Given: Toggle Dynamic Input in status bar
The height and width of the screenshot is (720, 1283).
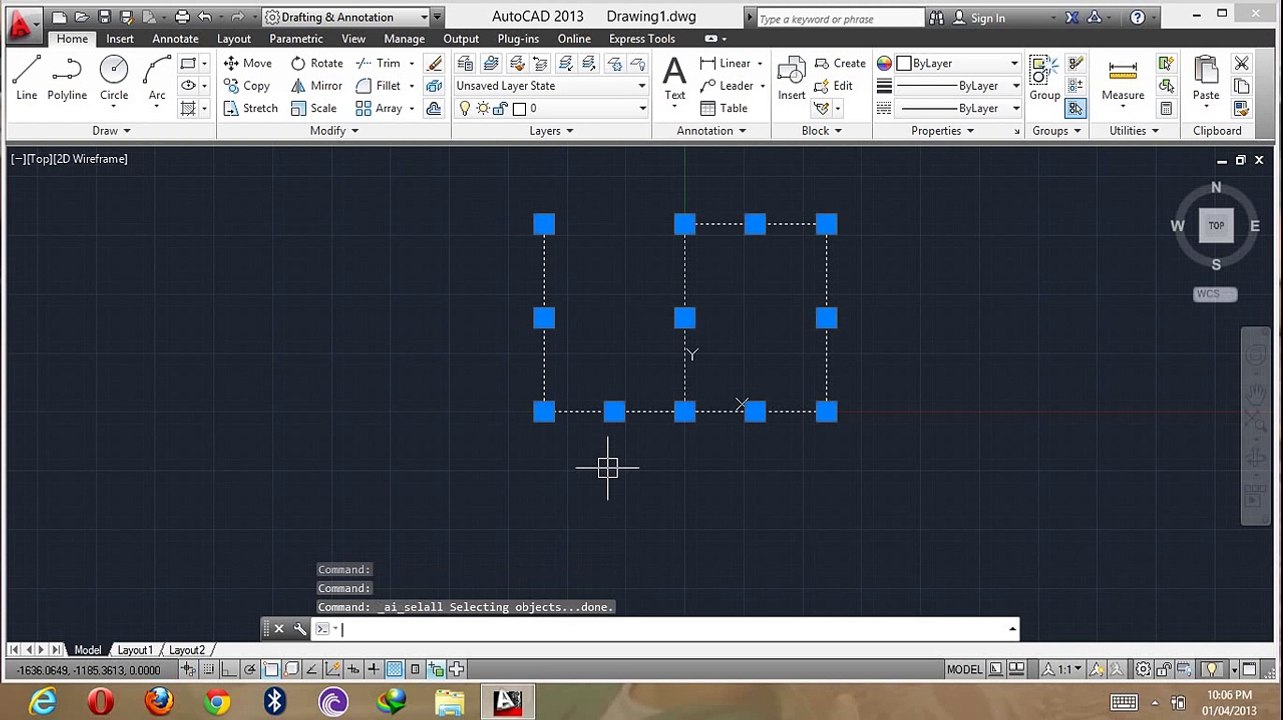Looking at the screenshot, I should (353, 669).
